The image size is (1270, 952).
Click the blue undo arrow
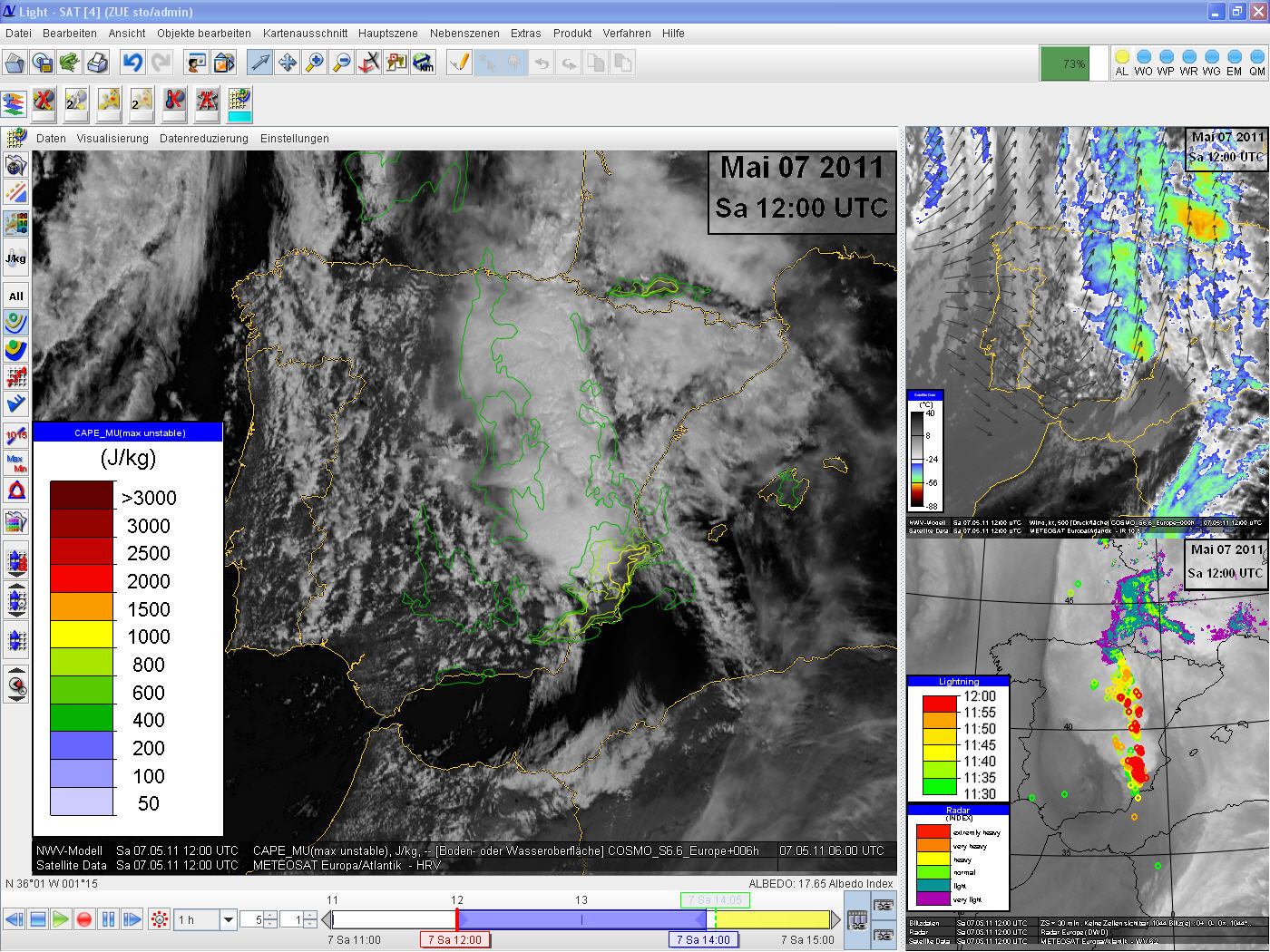[x=133, y=63]
